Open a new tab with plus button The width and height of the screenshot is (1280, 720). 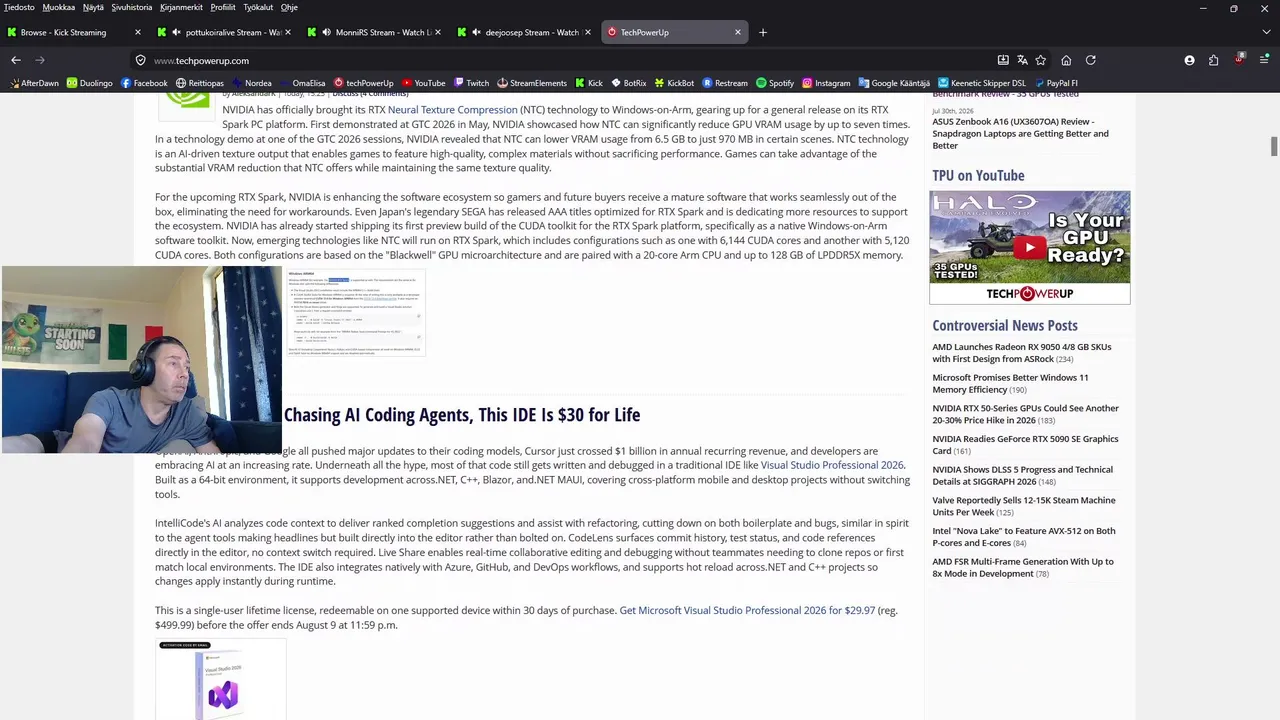(763, 32)
